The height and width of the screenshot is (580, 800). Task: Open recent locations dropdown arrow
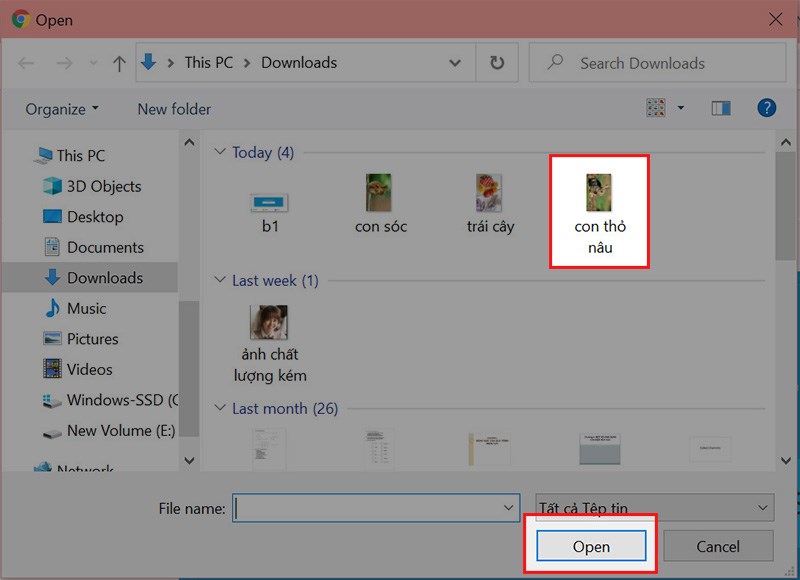tap(93, 63)
